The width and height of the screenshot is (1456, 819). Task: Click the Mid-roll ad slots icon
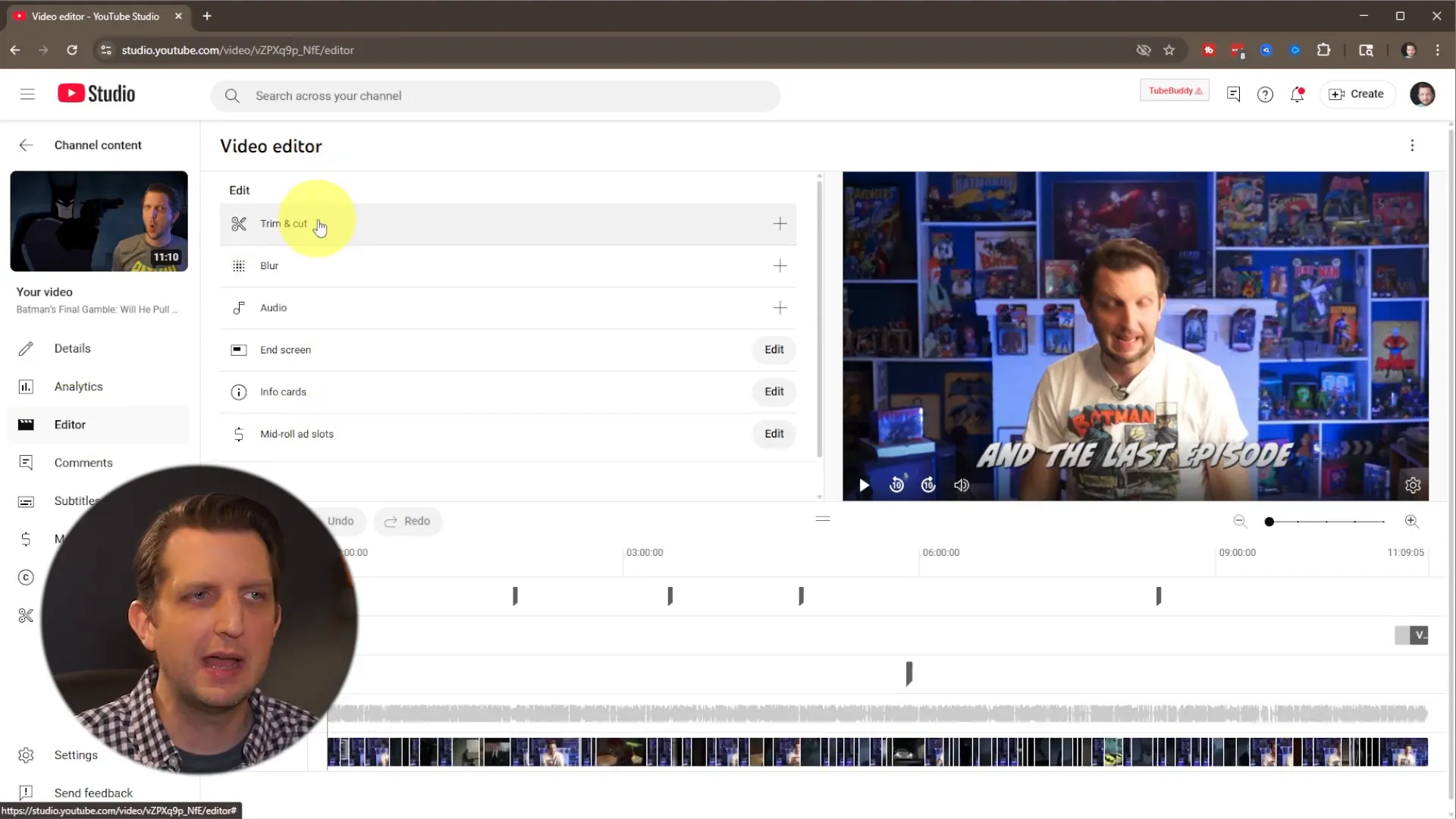coord(239,434)
